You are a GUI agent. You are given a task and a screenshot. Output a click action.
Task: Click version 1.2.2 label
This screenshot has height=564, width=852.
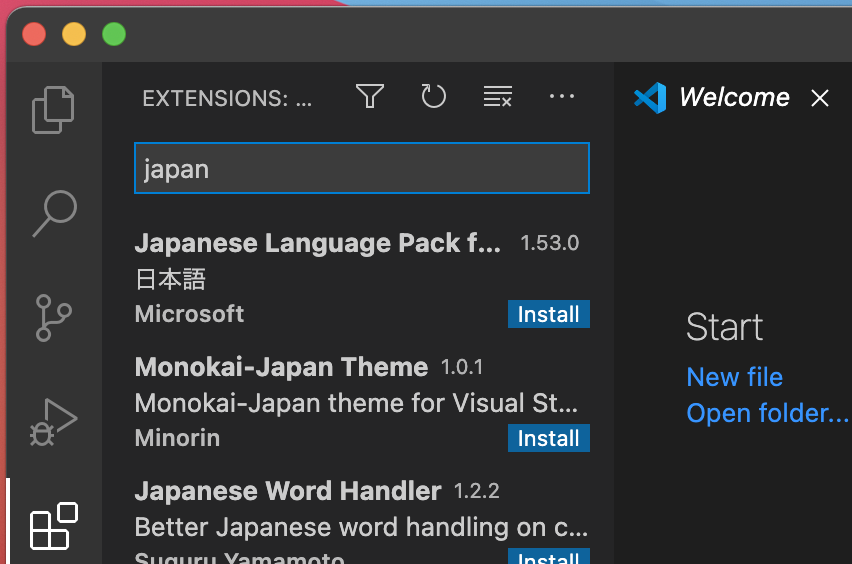tap(477, 491)
